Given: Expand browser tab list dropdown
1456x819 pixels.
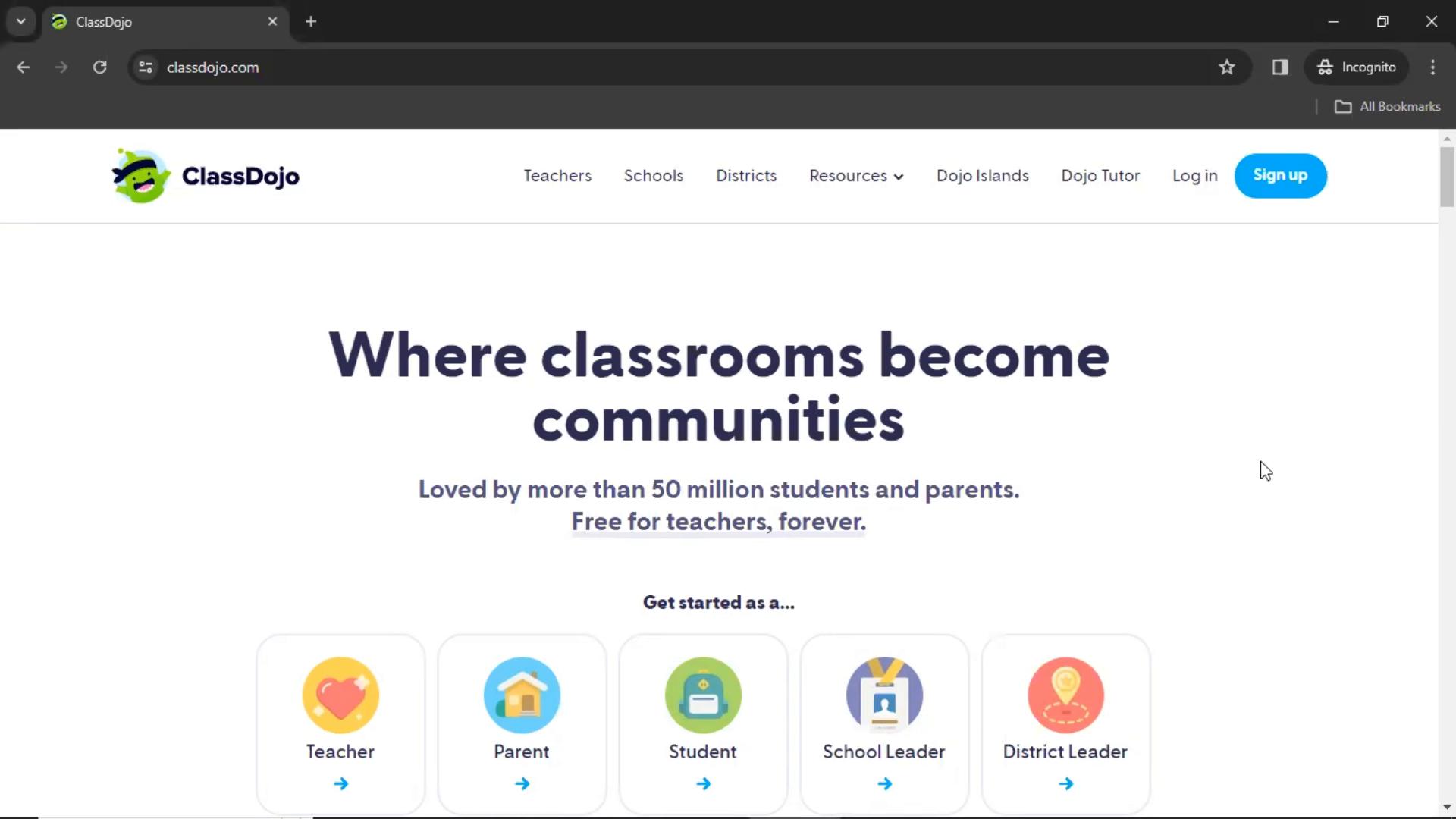Looking at the screenshot, I should tap(21, 22).
